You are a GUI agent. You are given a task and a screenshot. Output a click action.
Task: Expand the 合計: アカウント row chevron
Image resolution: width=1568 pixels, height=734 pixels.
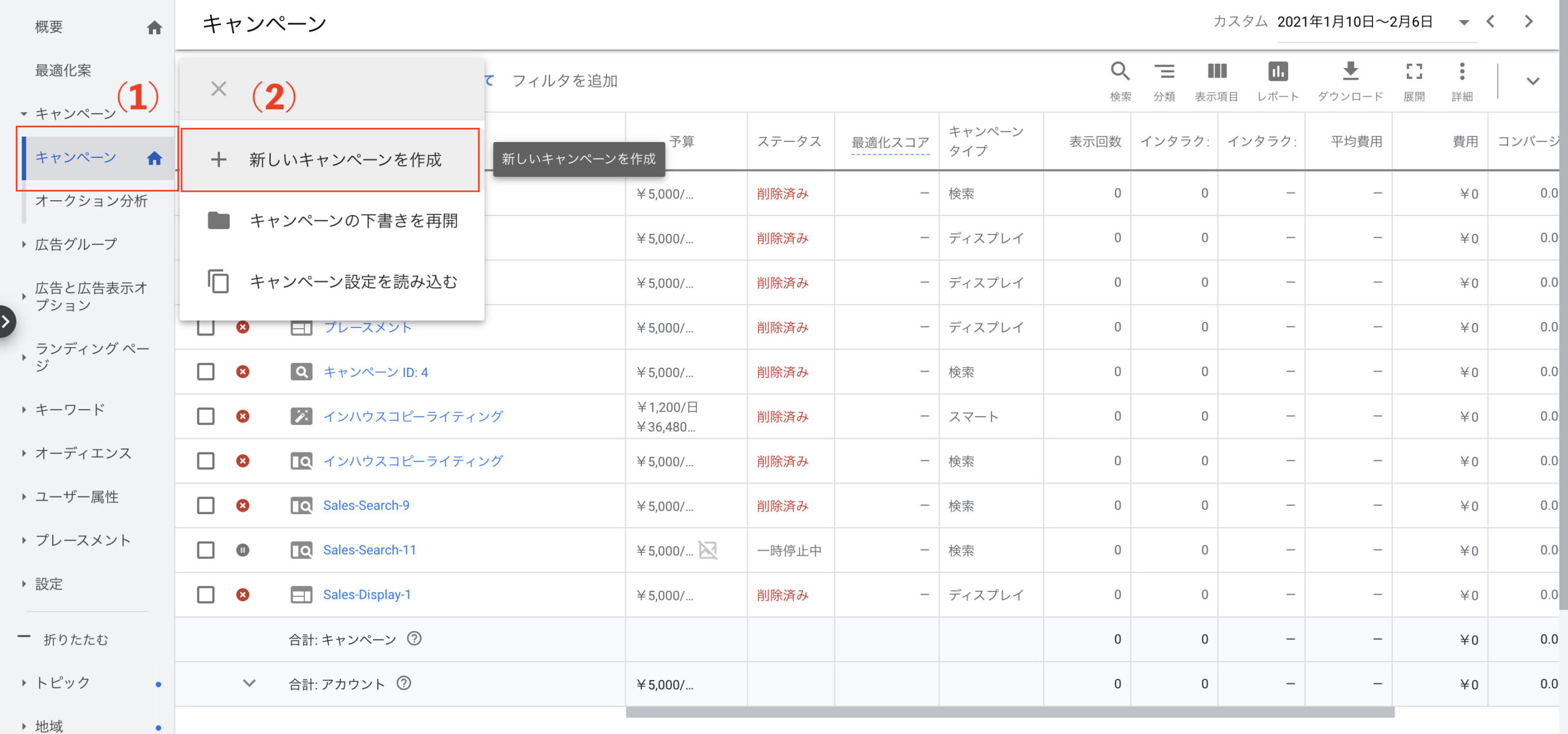tap(249, 683)
